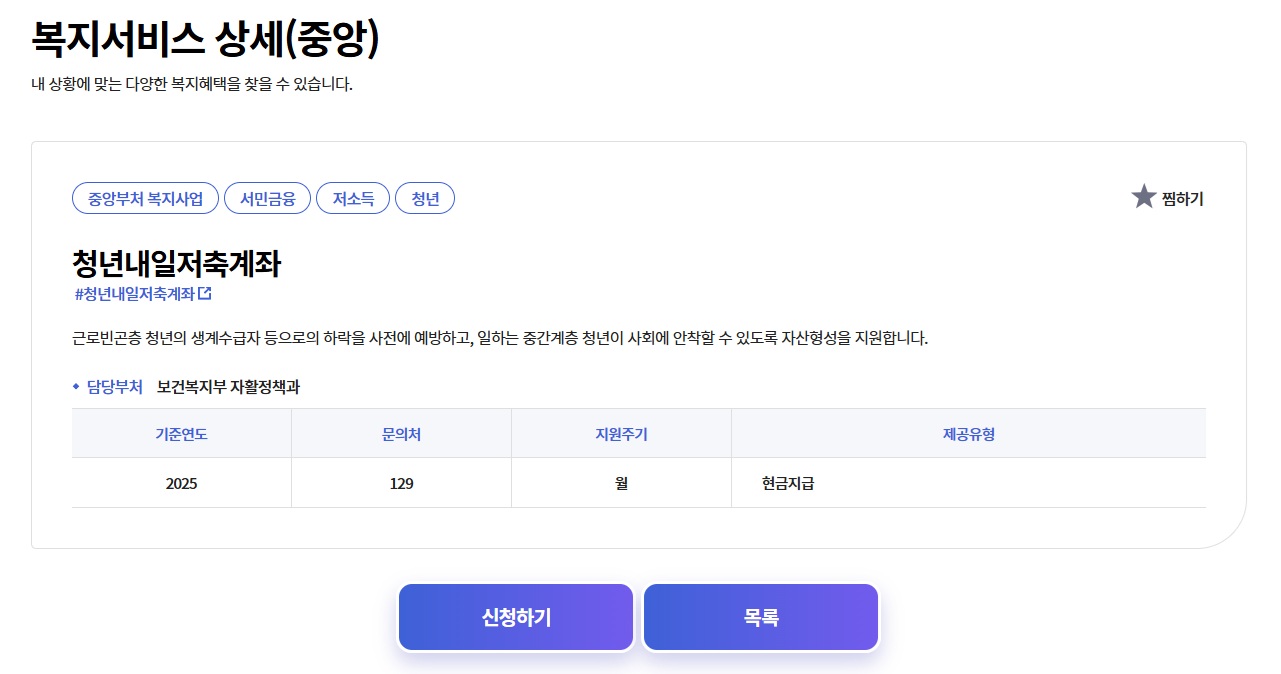Select the 저소득 tag chip
This screenshot has height=674, width=1281.
pos(352,197)
